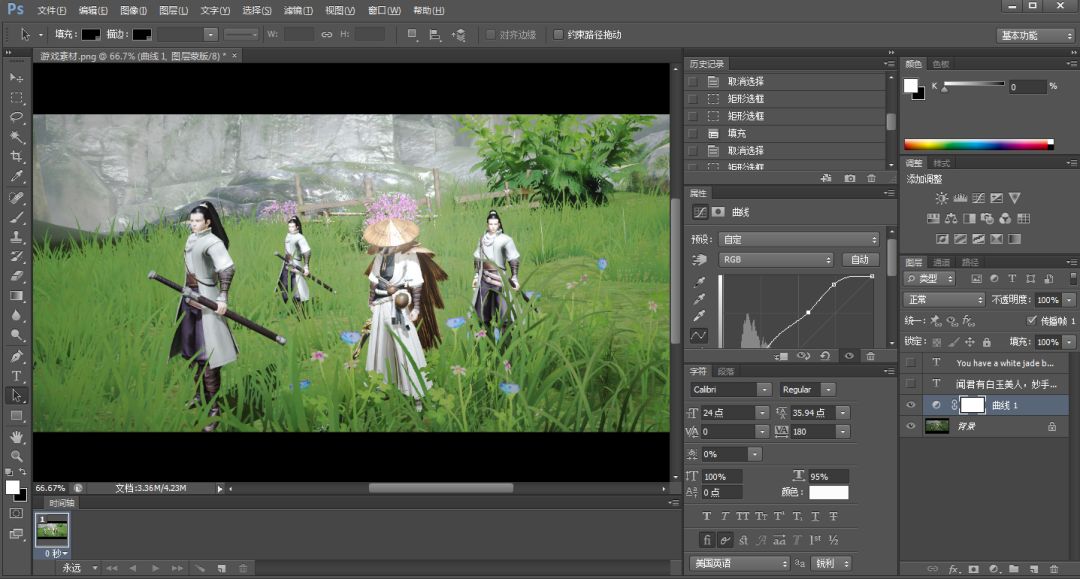Toggle the 传播帧 1 checkbox
Viewport: 1080px width, 579px height.
[x=1031, y=321]
